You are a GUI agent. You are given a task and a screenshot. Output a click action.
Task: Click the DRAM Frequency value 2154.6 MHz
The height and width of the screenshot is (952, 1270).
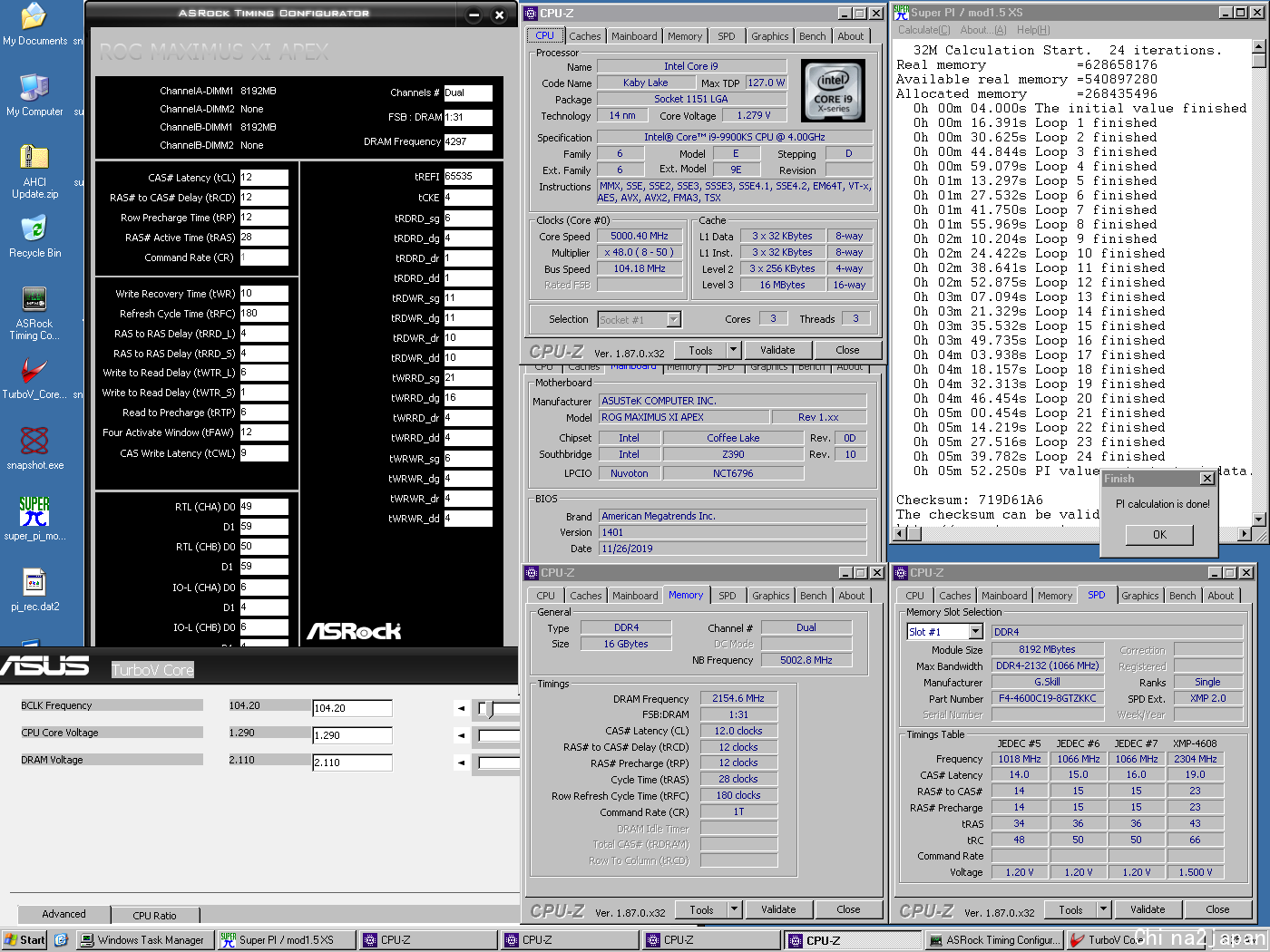click(738, 698)
